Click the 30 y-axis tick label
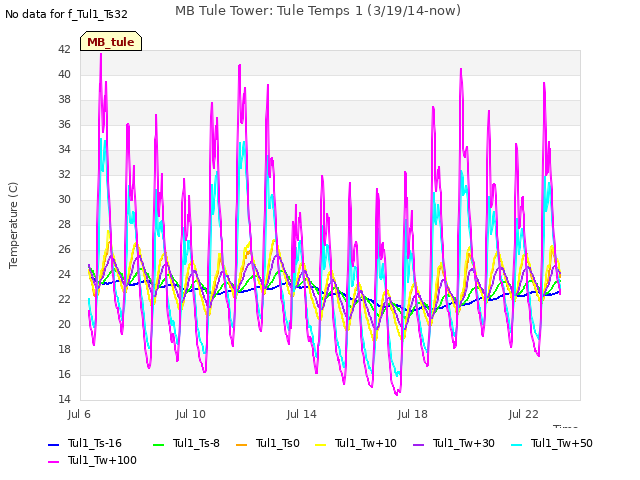The height and width of the screenshot is (480, 640). 64,199
